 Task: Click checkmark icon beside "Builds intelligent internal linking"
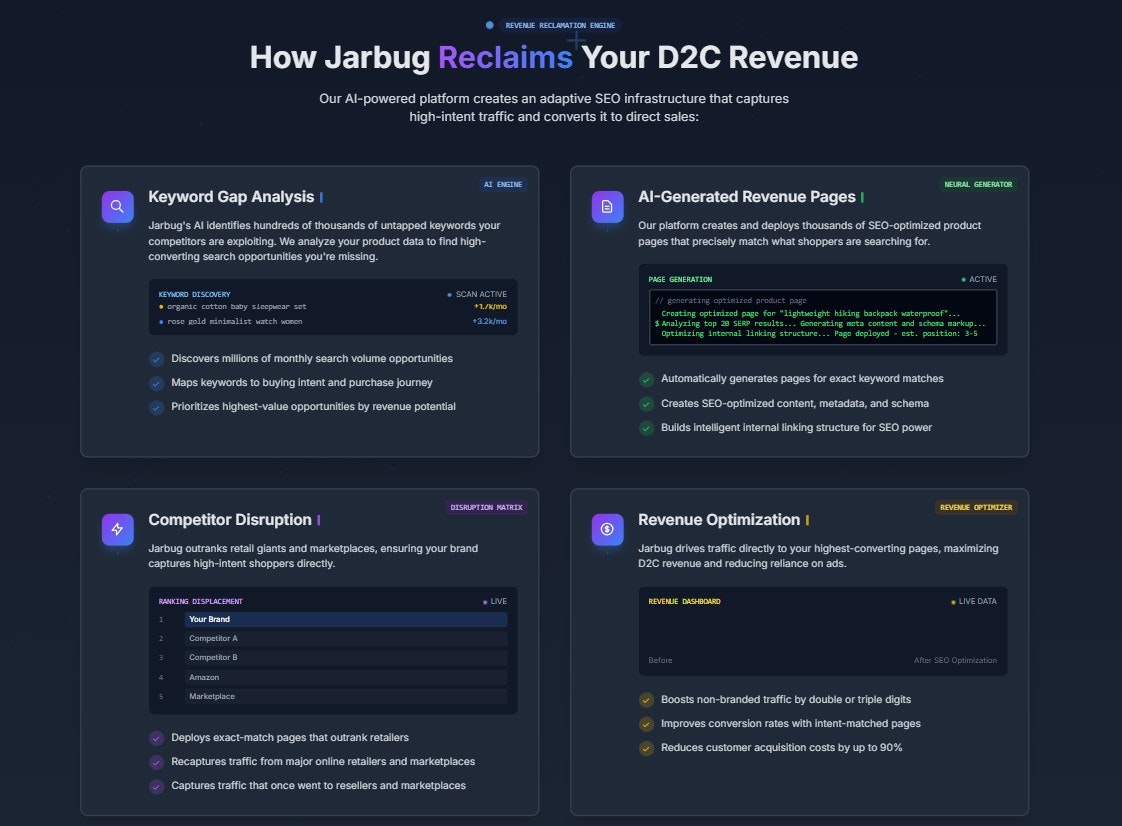646,428
